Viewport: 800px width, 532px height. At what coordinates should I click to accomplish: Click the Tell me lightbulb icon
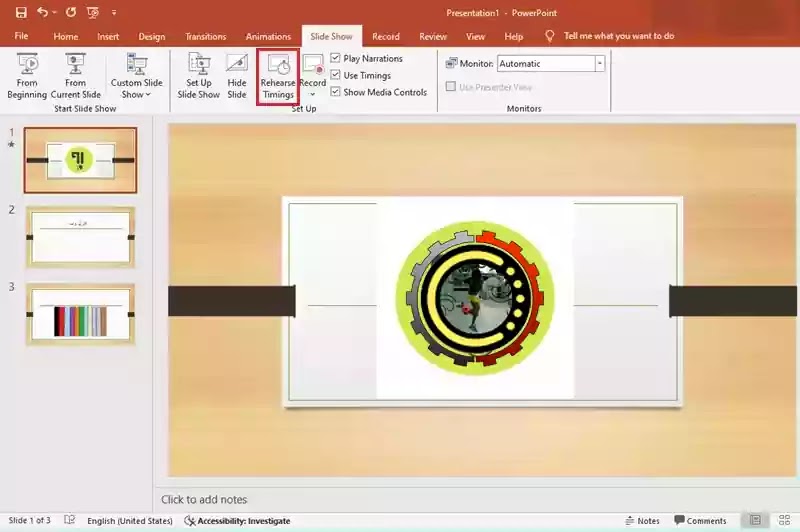(x=549, y=36)
